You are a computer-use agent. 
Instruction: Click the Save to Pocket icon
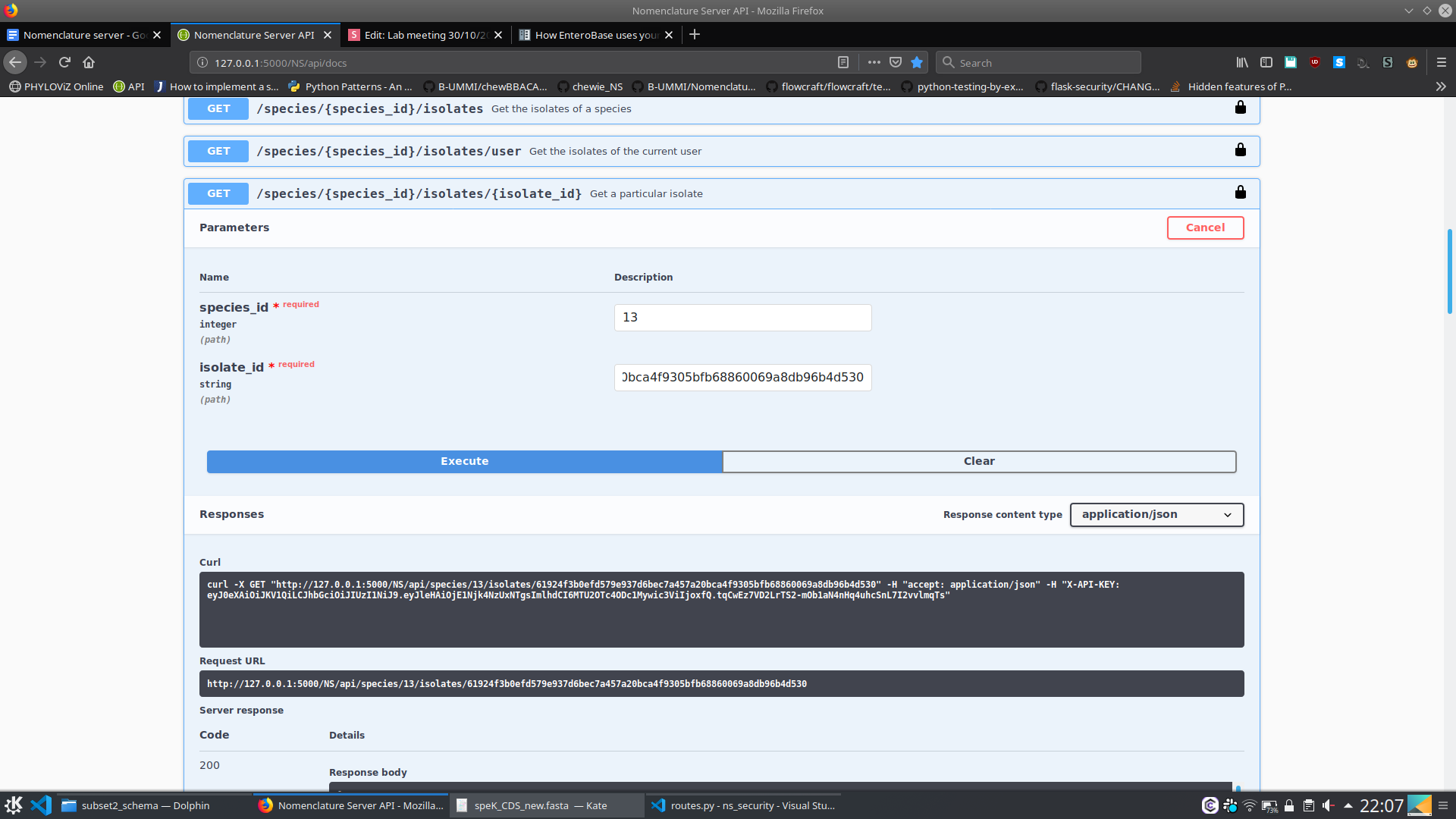click(896, 62)
